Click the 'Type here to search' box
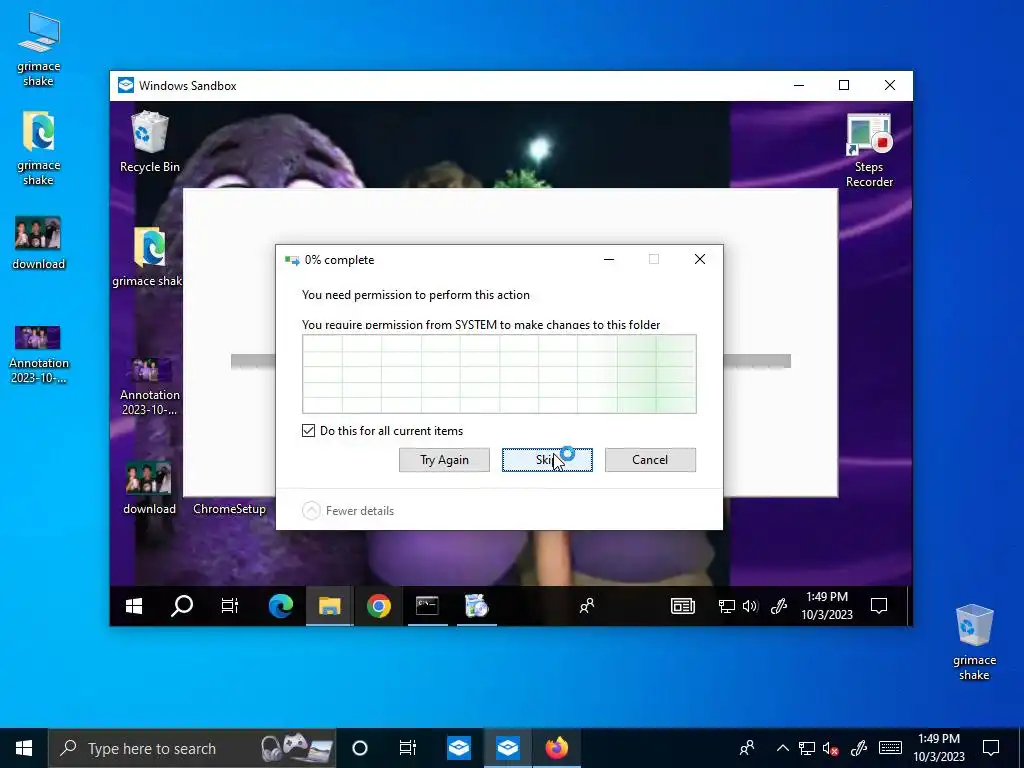The width and height of the screenshot is (1024, 768). tap(192, 748)
